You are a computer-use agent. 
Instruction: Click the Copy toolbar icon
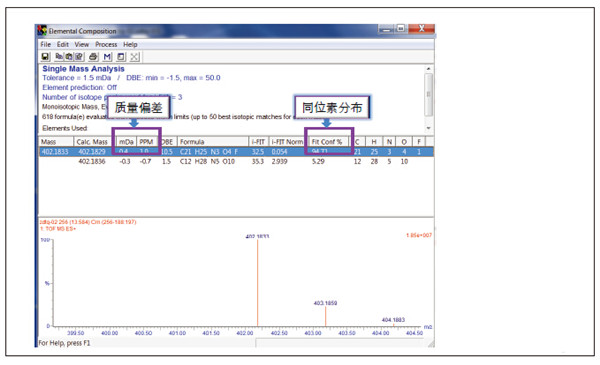(x=59, y=57)
